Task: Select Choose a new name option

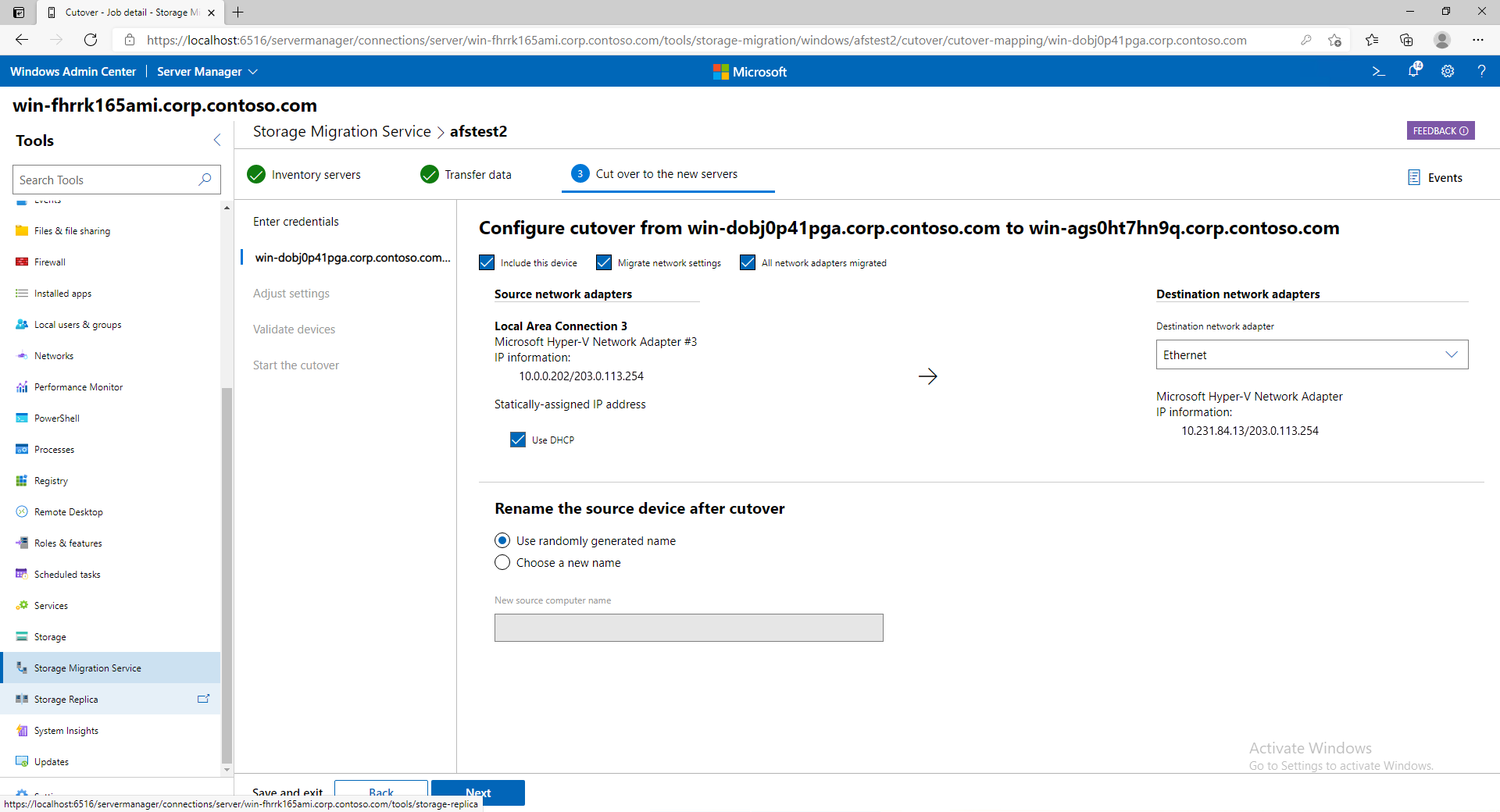Action: point(502,562)
